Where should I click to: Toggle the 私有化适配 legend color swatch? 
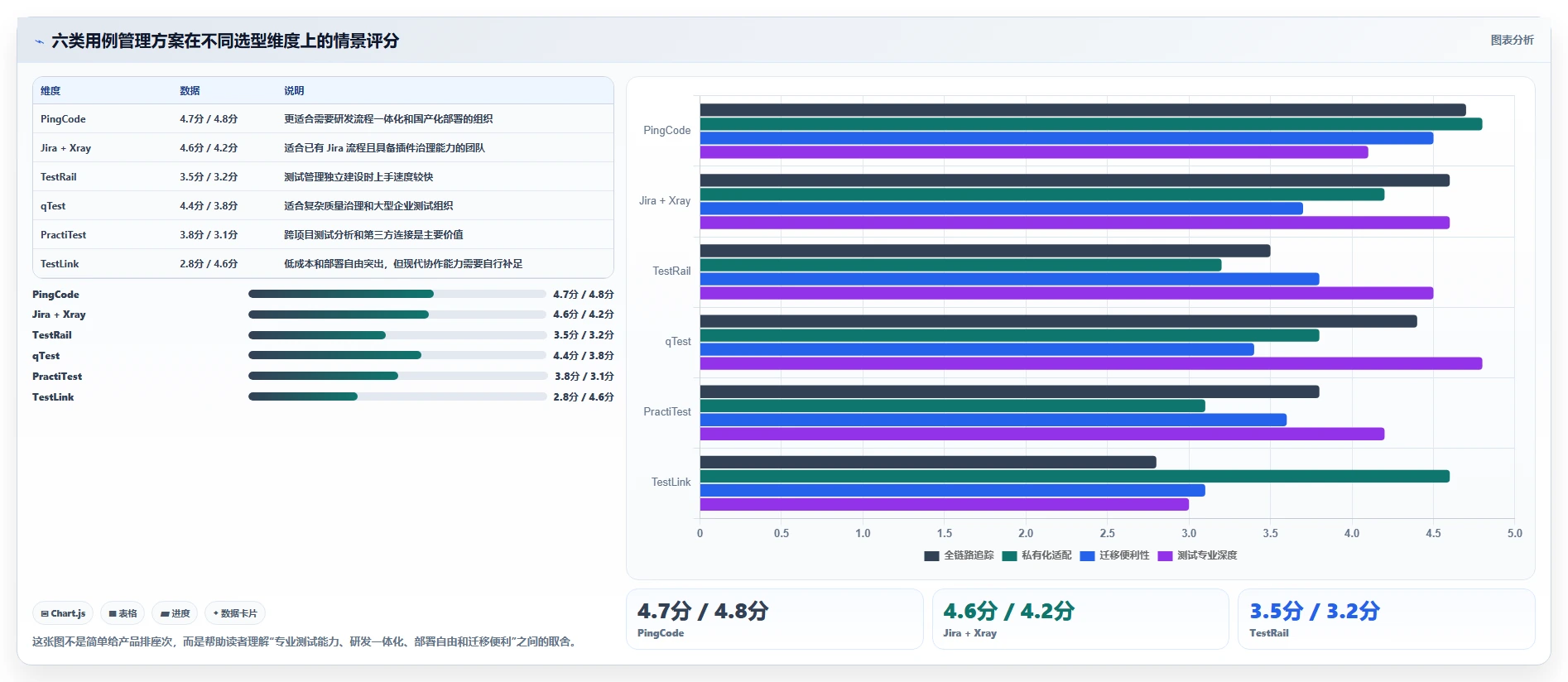click(1009, 556)
